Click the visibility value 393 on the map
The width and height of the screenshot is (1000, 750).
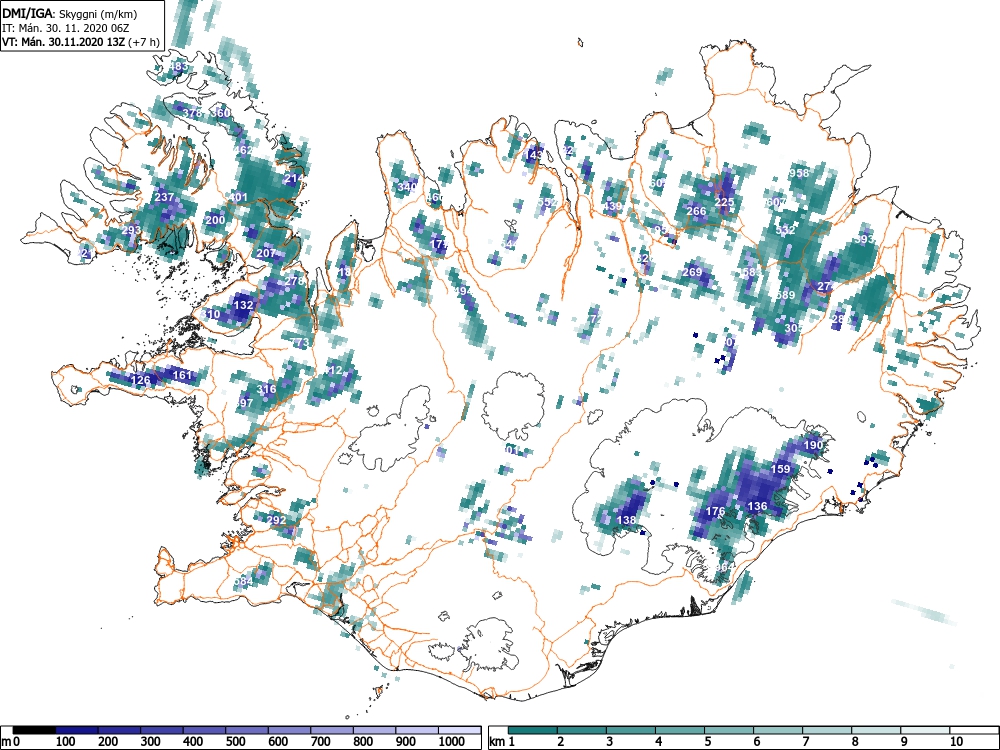pos(865,239)
